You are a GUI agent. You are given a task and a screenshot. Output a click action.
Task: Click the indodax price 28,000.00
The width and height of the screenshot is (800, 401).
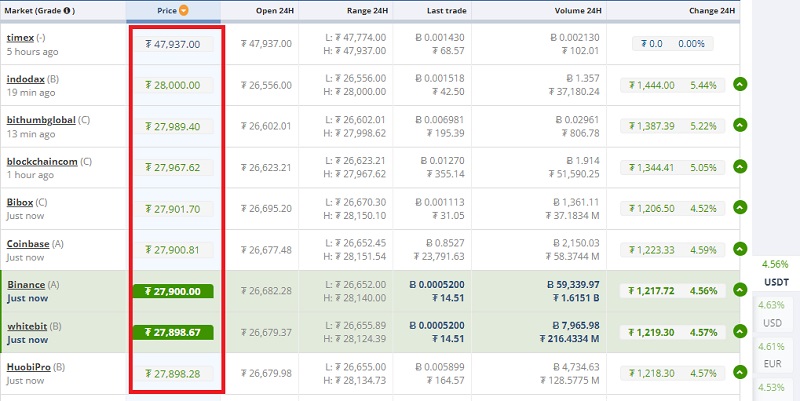pyautogui.click(x=173, y=85)
